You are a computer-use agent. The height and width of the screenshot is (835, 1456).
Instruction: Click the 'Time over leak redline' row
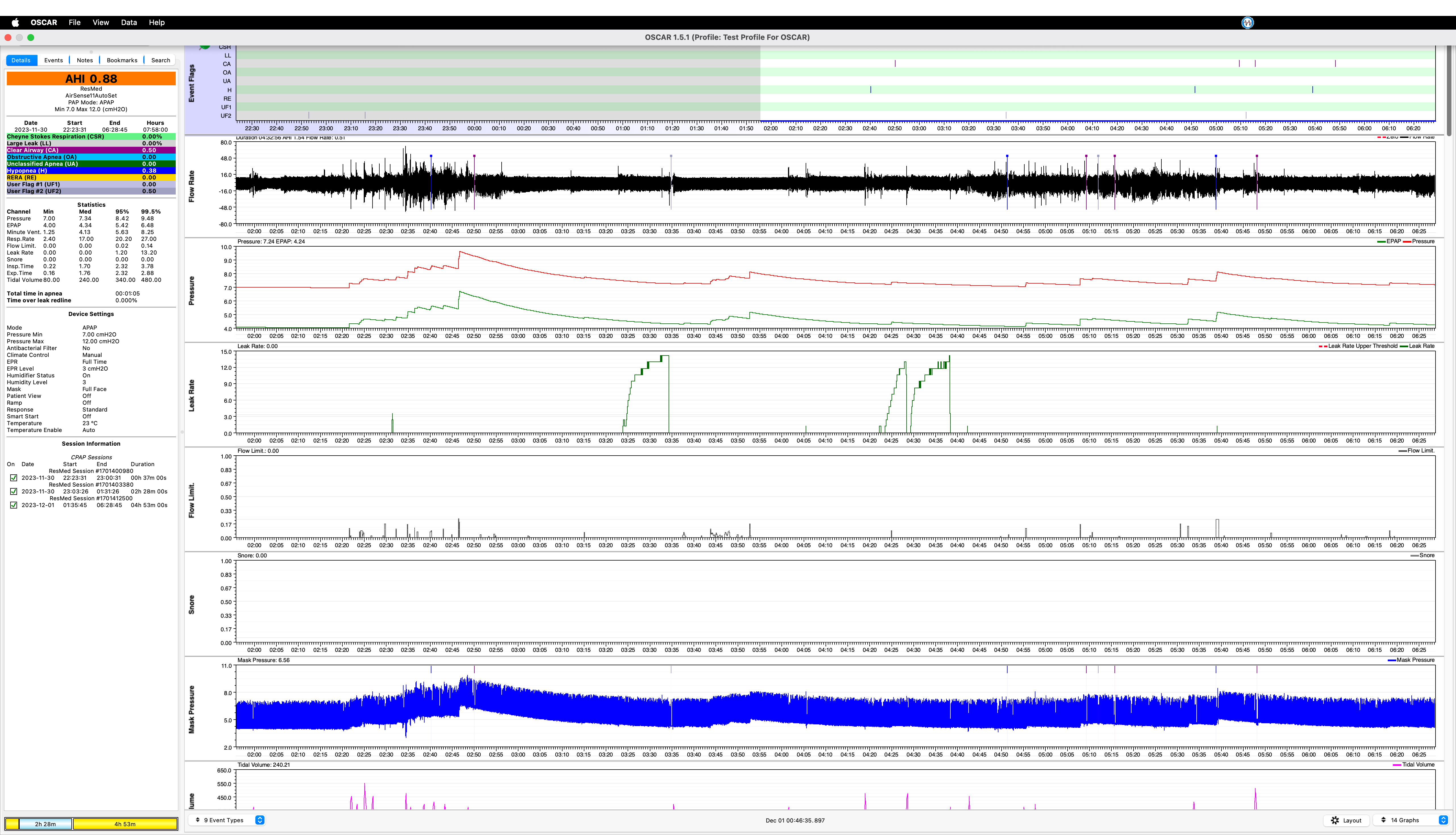pos(91,301)
